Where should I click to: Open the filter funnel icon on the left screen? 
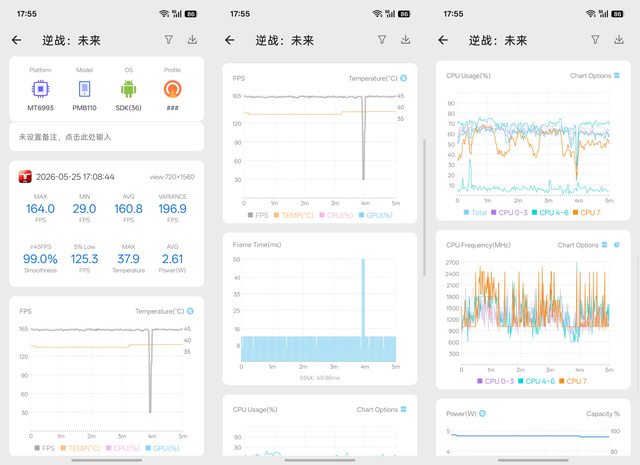(169, 40)
